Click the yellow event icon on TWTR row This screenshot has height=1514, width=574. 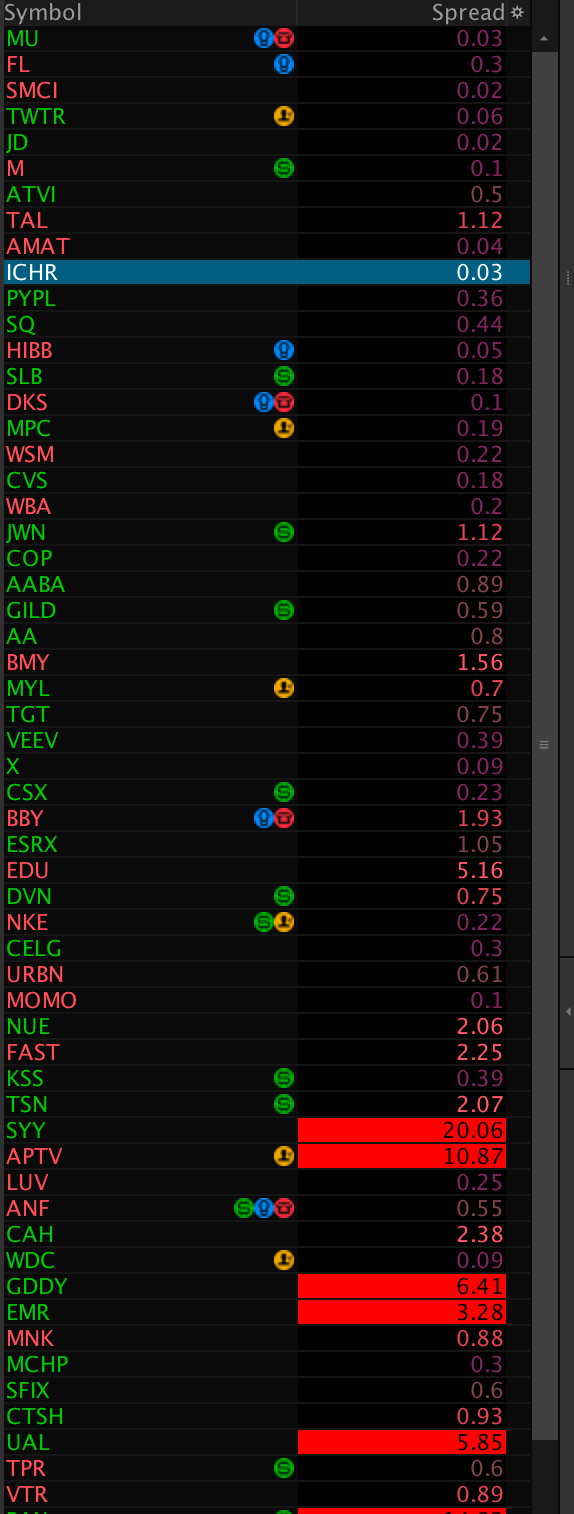coord(284,117)
